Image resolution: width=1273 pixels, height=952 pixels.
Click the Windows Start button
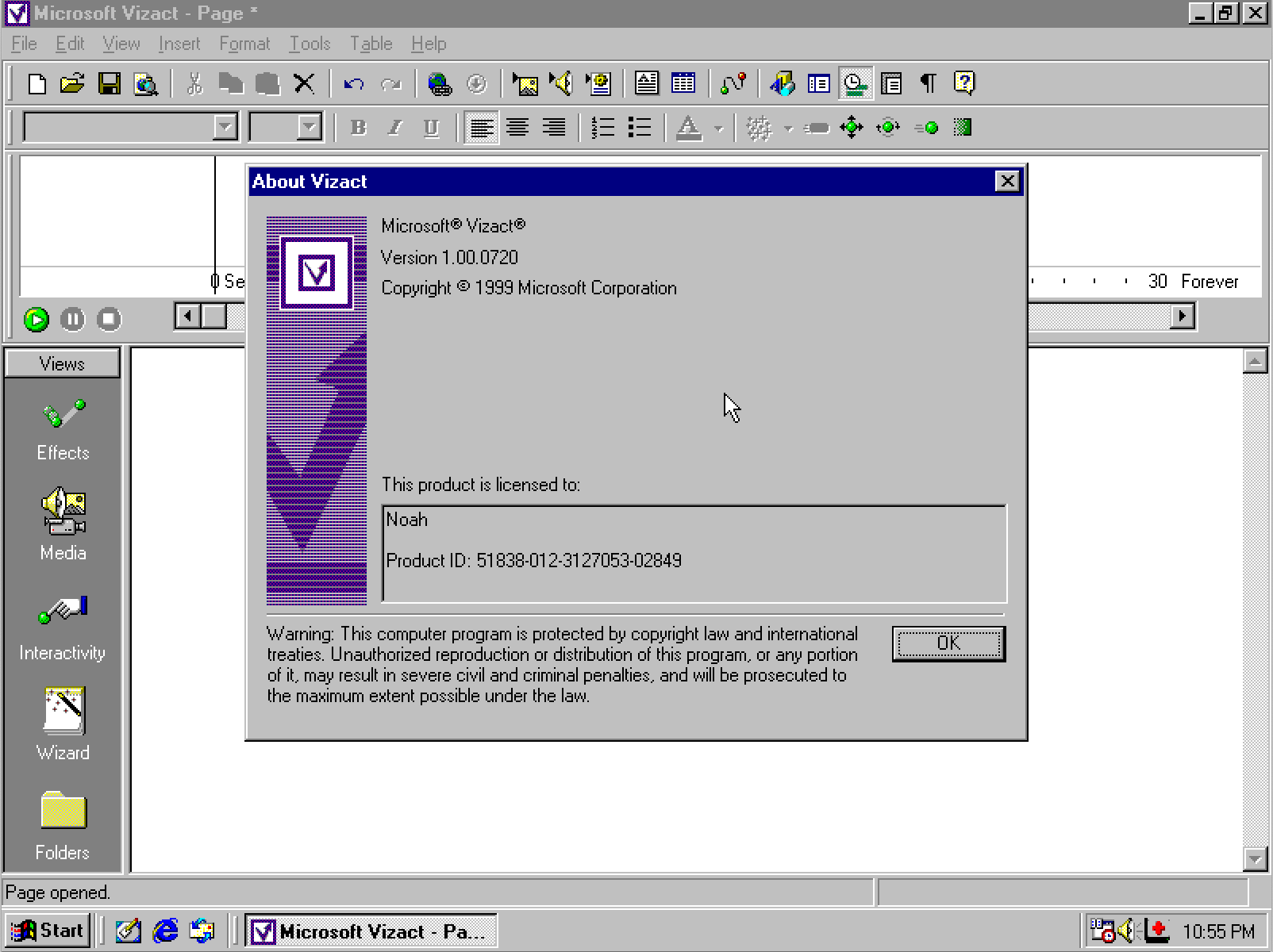pyautogui.click(x=48, y=931)
